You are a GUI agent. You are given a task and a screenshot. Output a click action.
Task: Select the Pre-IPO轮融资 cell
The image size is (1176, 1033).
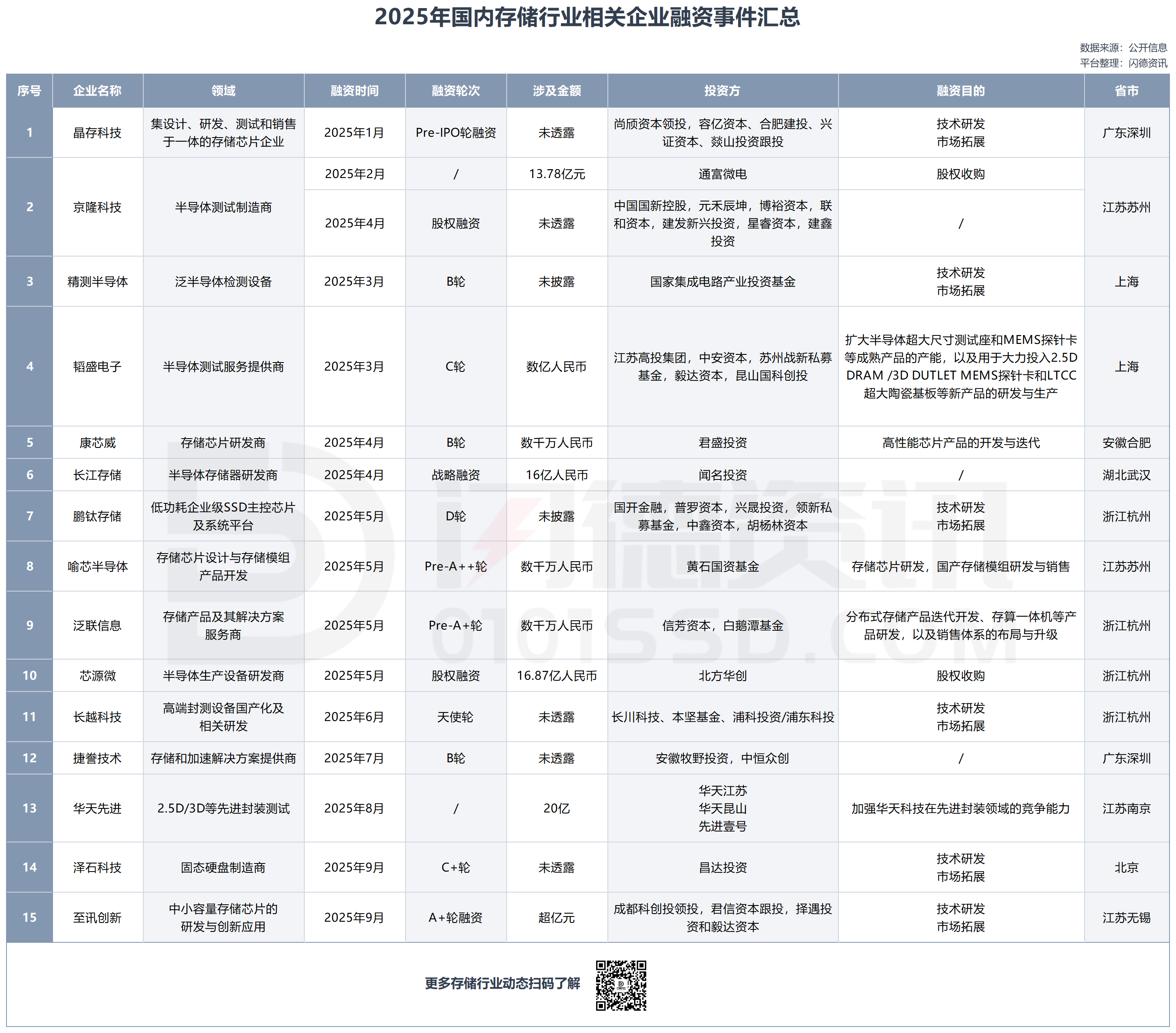[x=456, y=133]
